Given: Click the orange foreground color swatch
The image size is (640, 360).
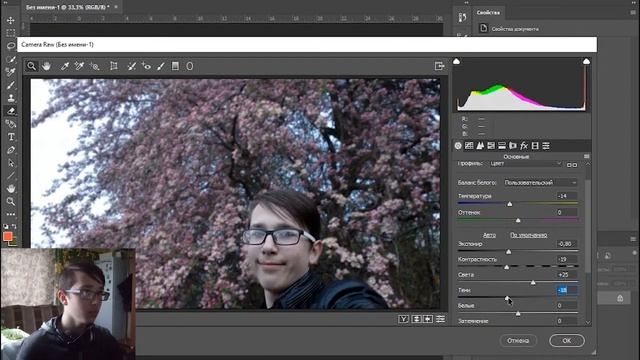Looking at the screenshot, I should point(7,236).
